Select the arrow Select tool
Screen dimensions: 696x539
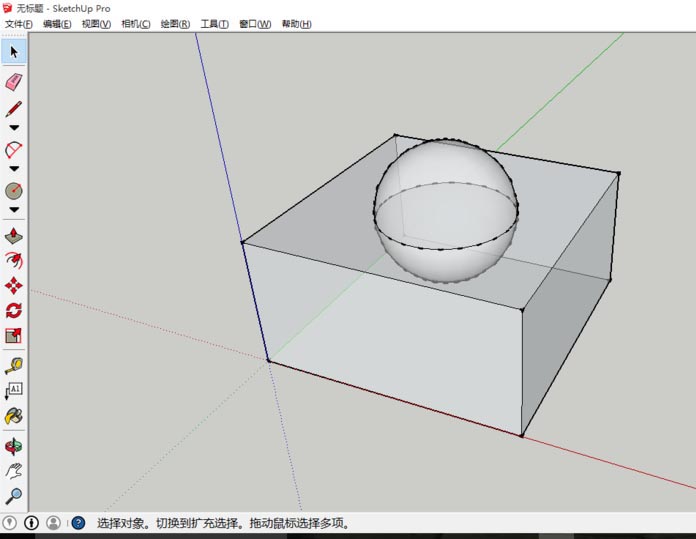click(14, 51)
